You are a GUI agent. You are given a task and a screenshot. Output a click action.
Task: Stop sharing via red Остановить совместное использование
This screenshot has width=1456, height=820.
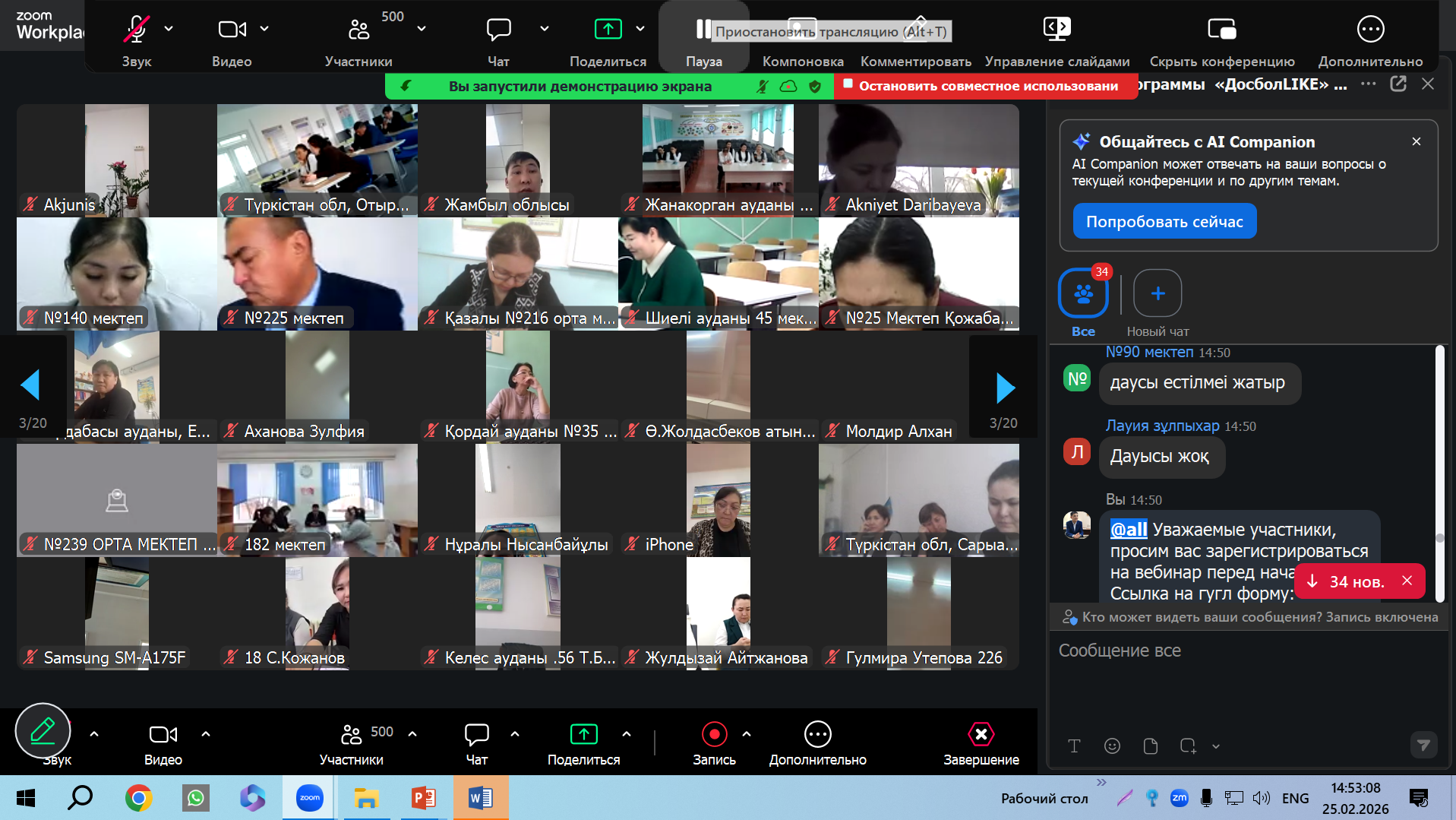[986, 86]
